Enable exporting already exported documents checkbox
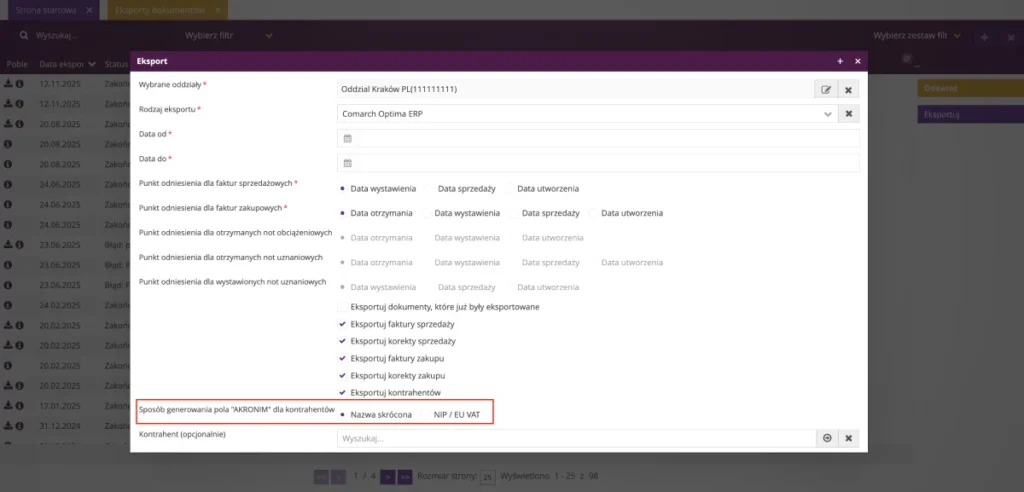Image resolution: width=1024 pixels, height=492 pixels. coord(342,306)
